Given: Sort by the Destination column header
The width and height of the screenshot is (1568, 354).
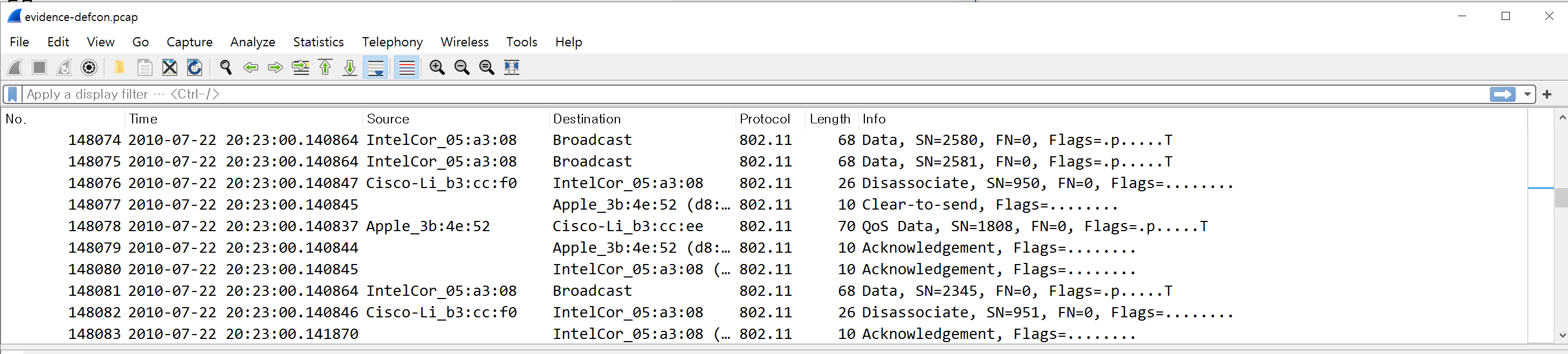Looking at the screenshot, I should (642, 119).
